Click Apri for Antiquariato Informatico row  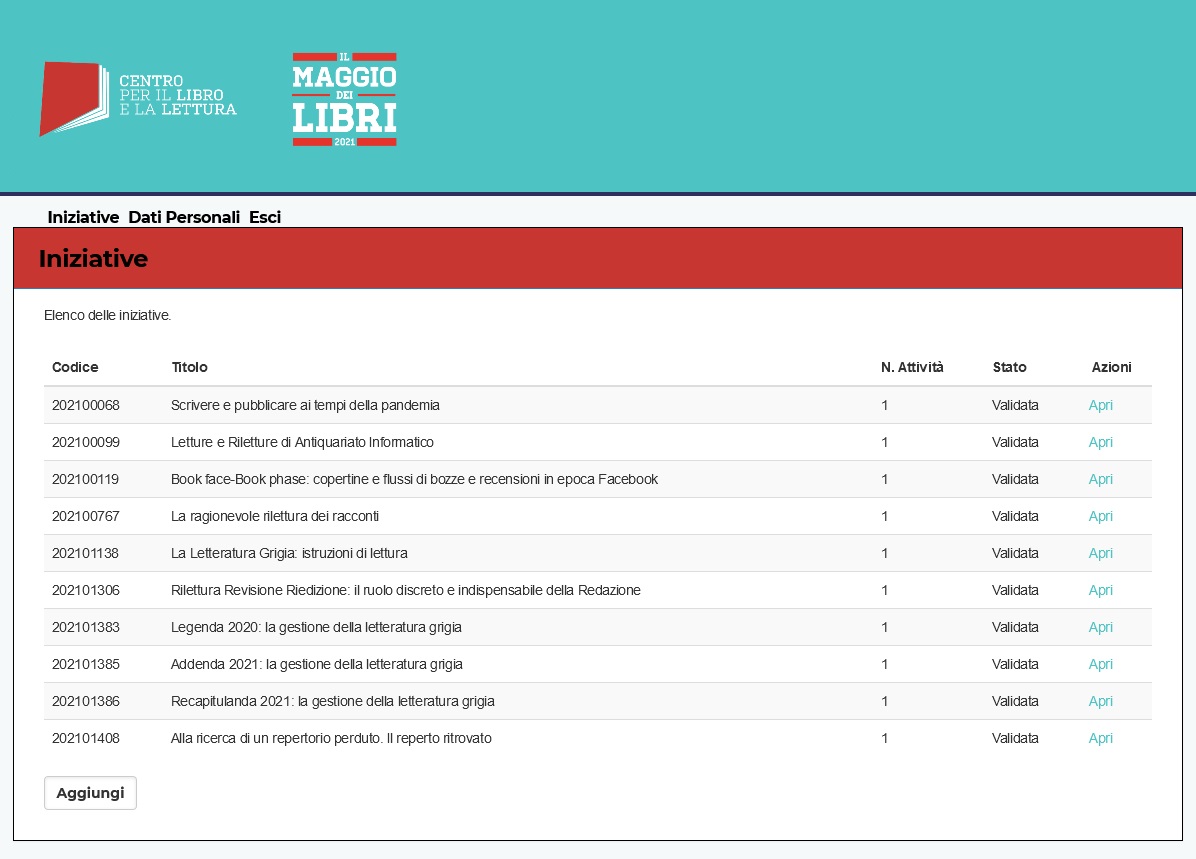point(1100,442)
